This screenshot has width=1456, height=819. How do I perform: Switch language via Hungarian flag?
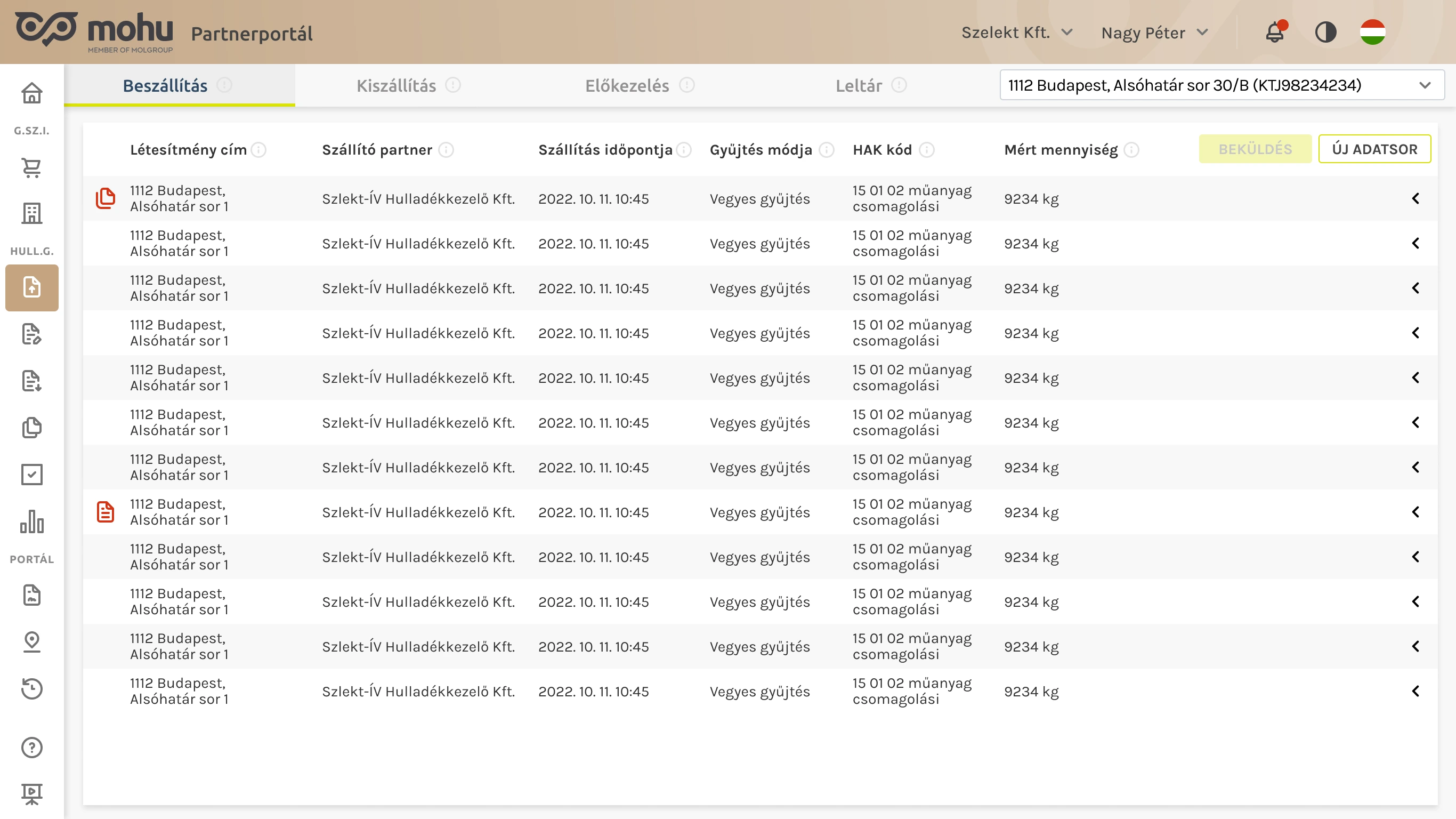pos(1372,32)
